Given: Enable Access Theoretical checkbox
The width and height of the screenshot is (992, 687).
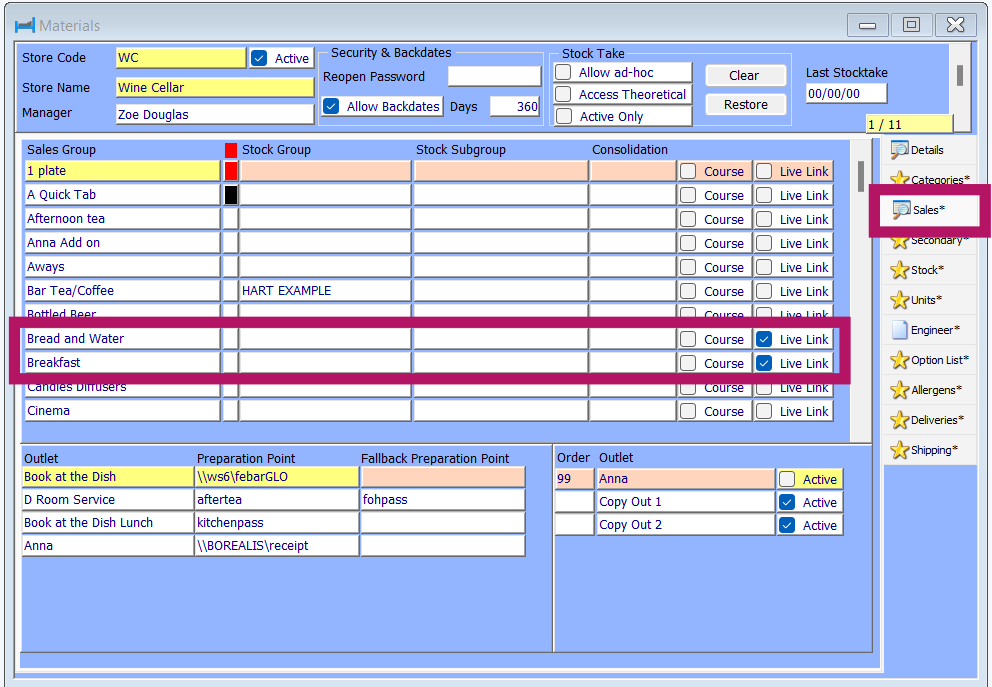Looking at the screenshot, I should pos(563,94).
